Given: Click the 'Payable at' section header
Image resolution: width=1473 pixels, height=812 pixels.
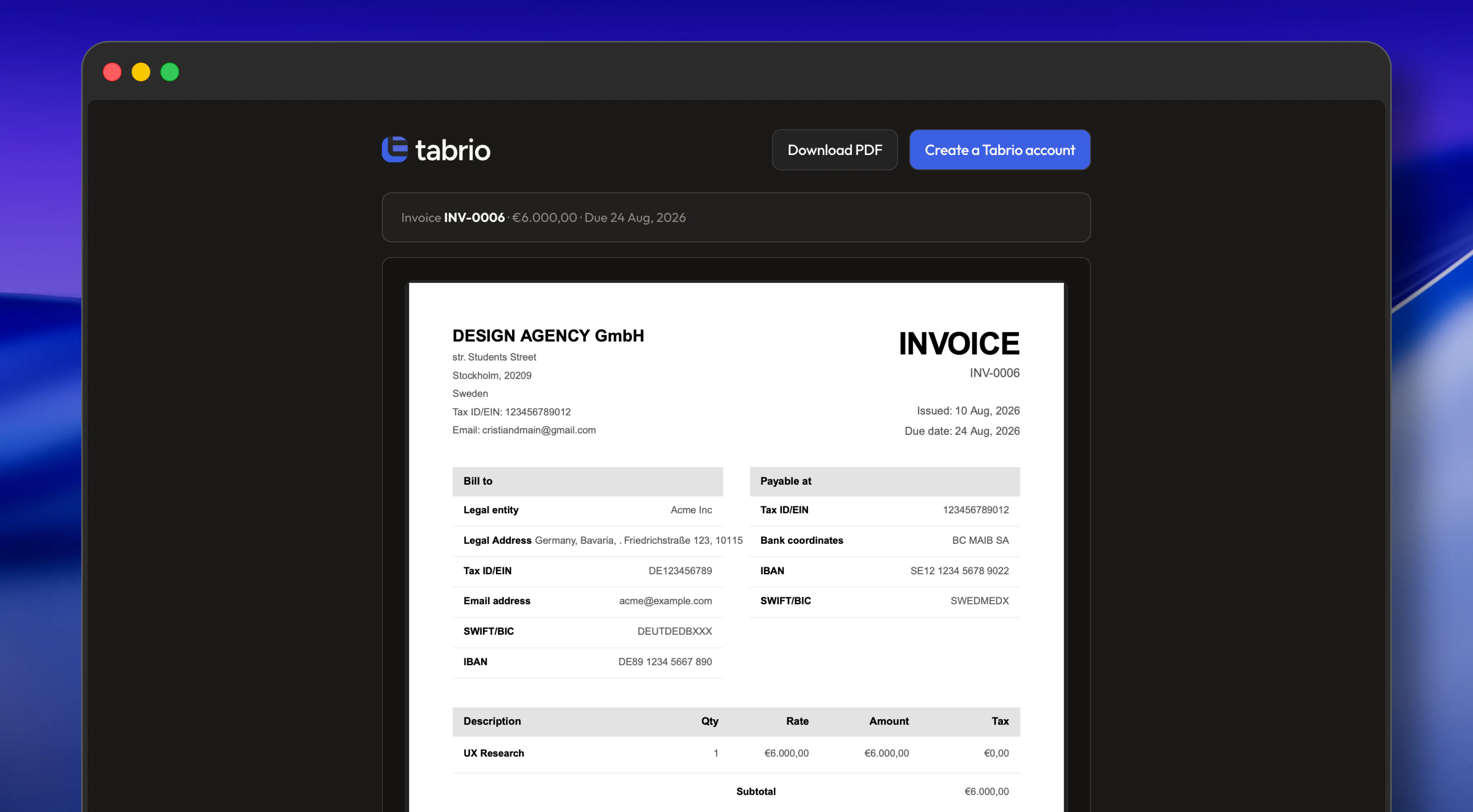Looking at the screenshot, I should click(x=885, y=482).
